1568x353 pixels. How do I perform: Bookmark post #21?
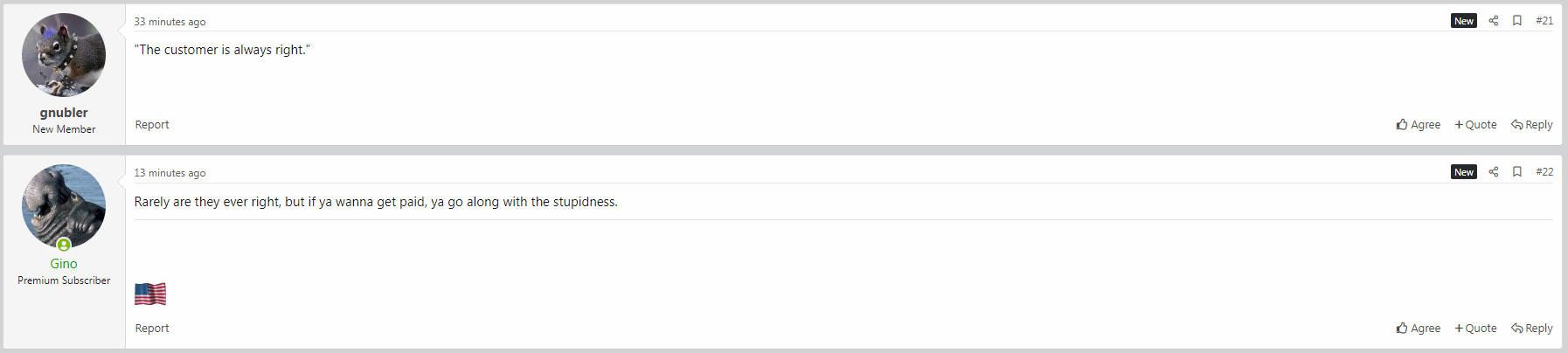(1517, 21)
